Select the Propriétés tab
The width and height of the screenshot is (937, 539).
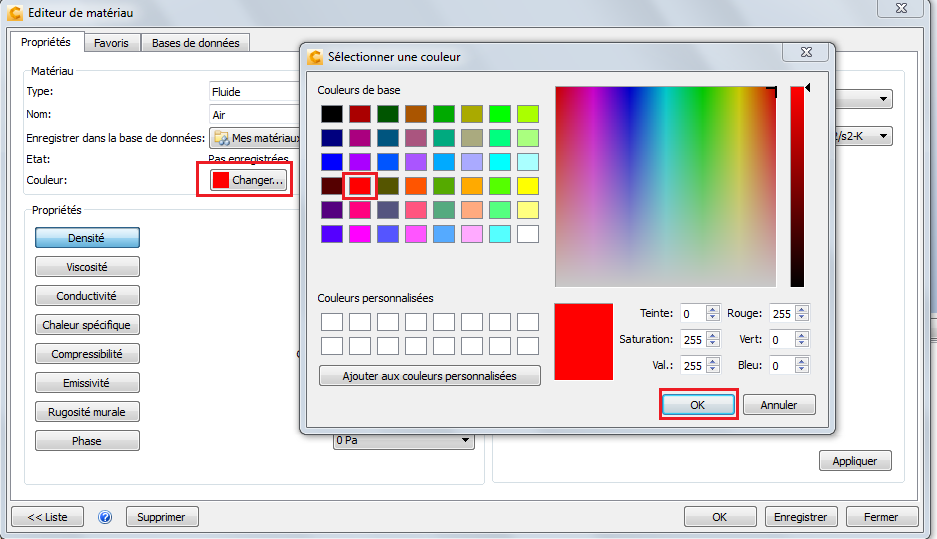[x=45, y=42]
